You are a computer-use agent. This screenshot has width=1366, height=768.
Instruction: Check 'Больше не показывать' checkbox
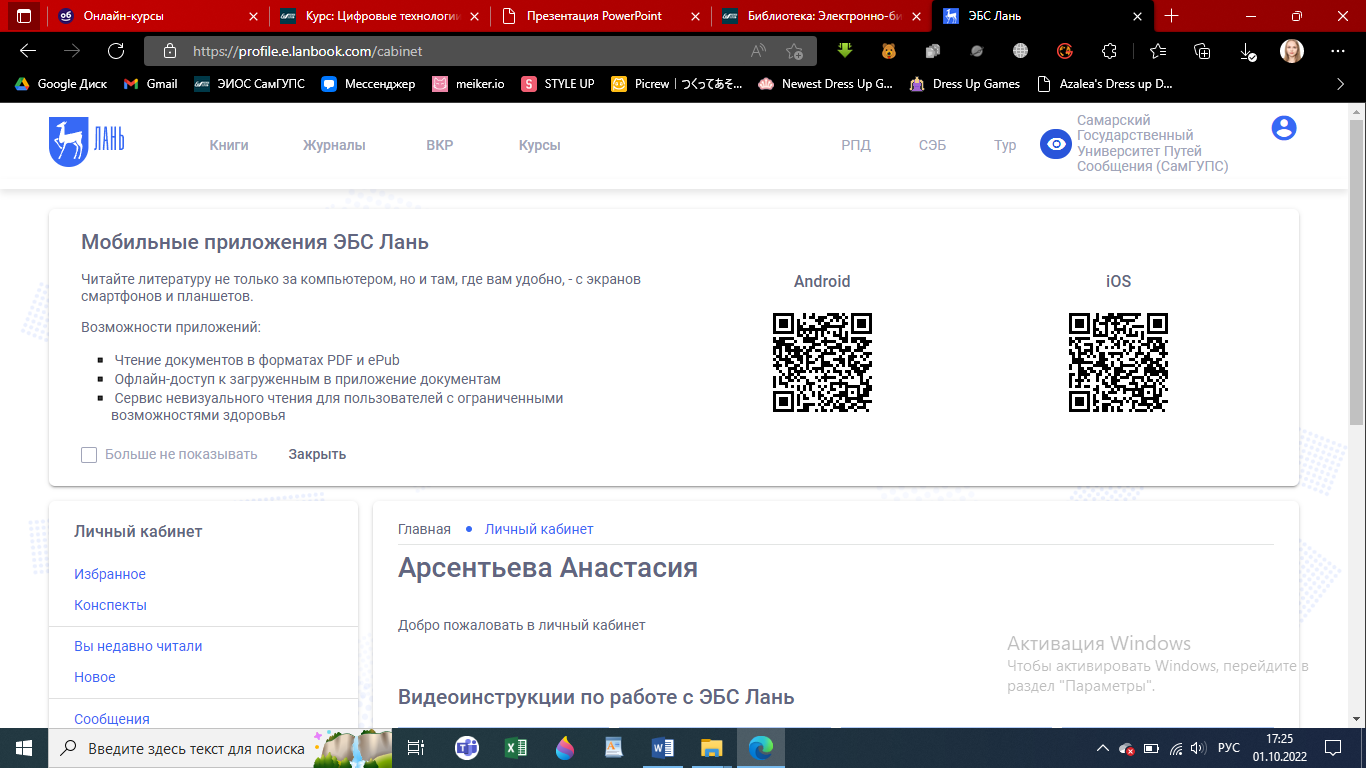(x=89, y=455)
